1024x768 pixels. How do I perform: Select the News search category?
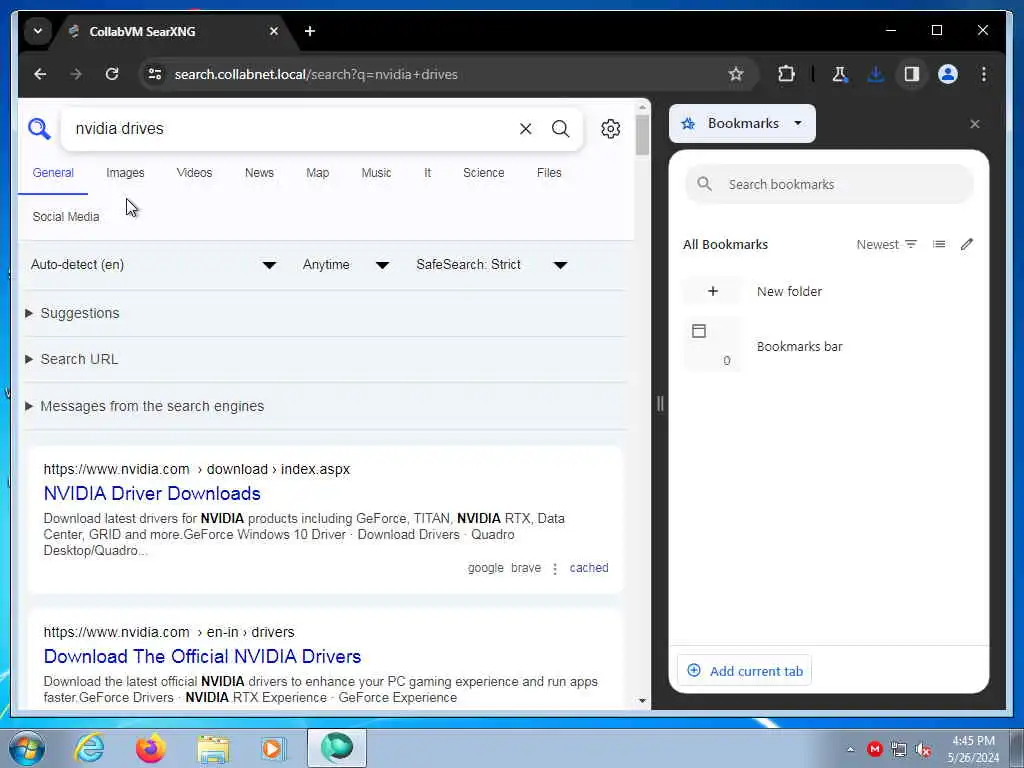[259, 173]
